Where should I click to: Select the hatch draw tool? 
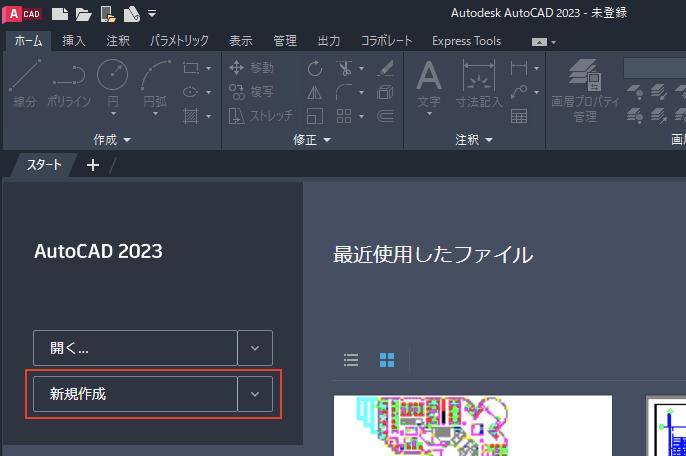tap(191, 116)
